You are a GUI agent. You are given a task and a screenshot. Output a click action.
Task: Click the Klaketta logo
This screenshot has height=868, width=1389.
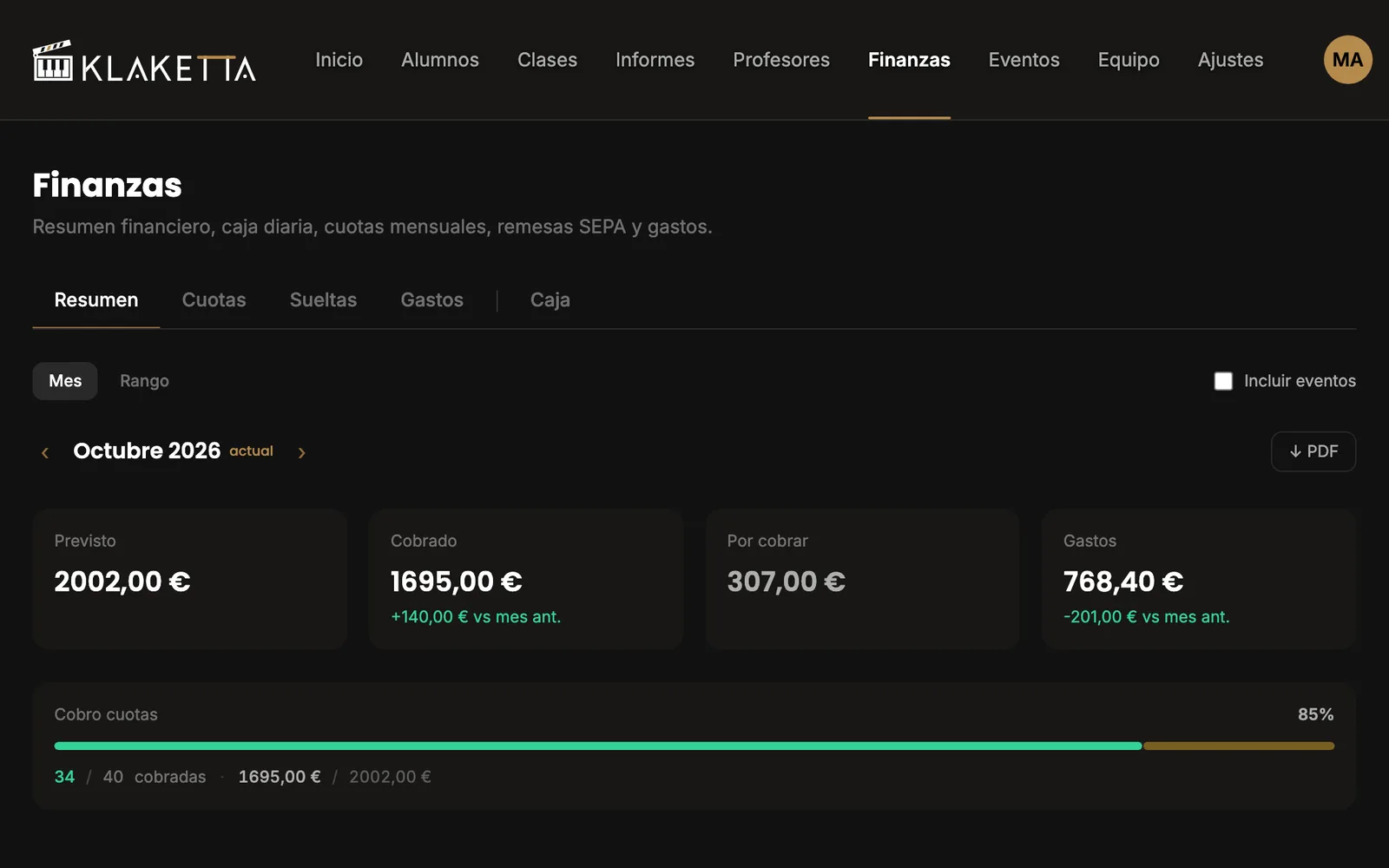click(x=144, y=61)
